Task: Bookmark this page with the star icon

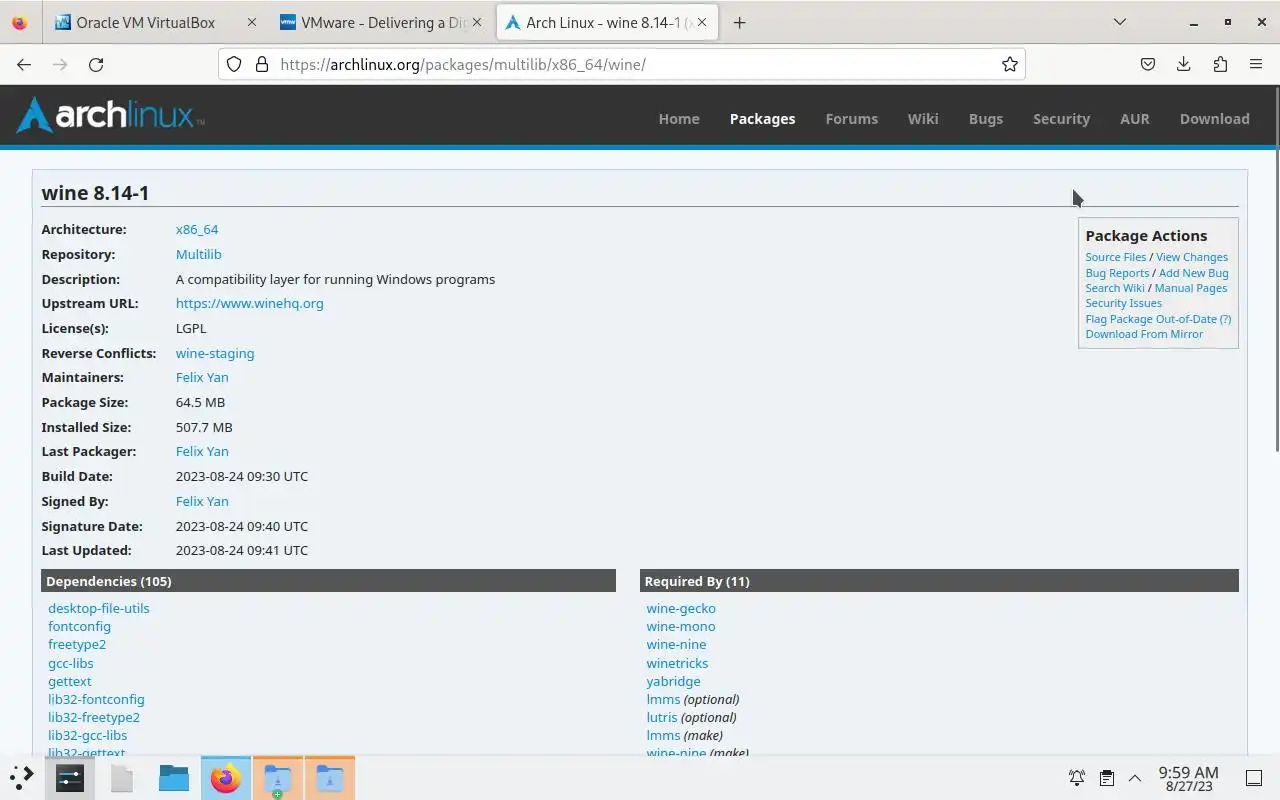Action: pos(1010,64)
